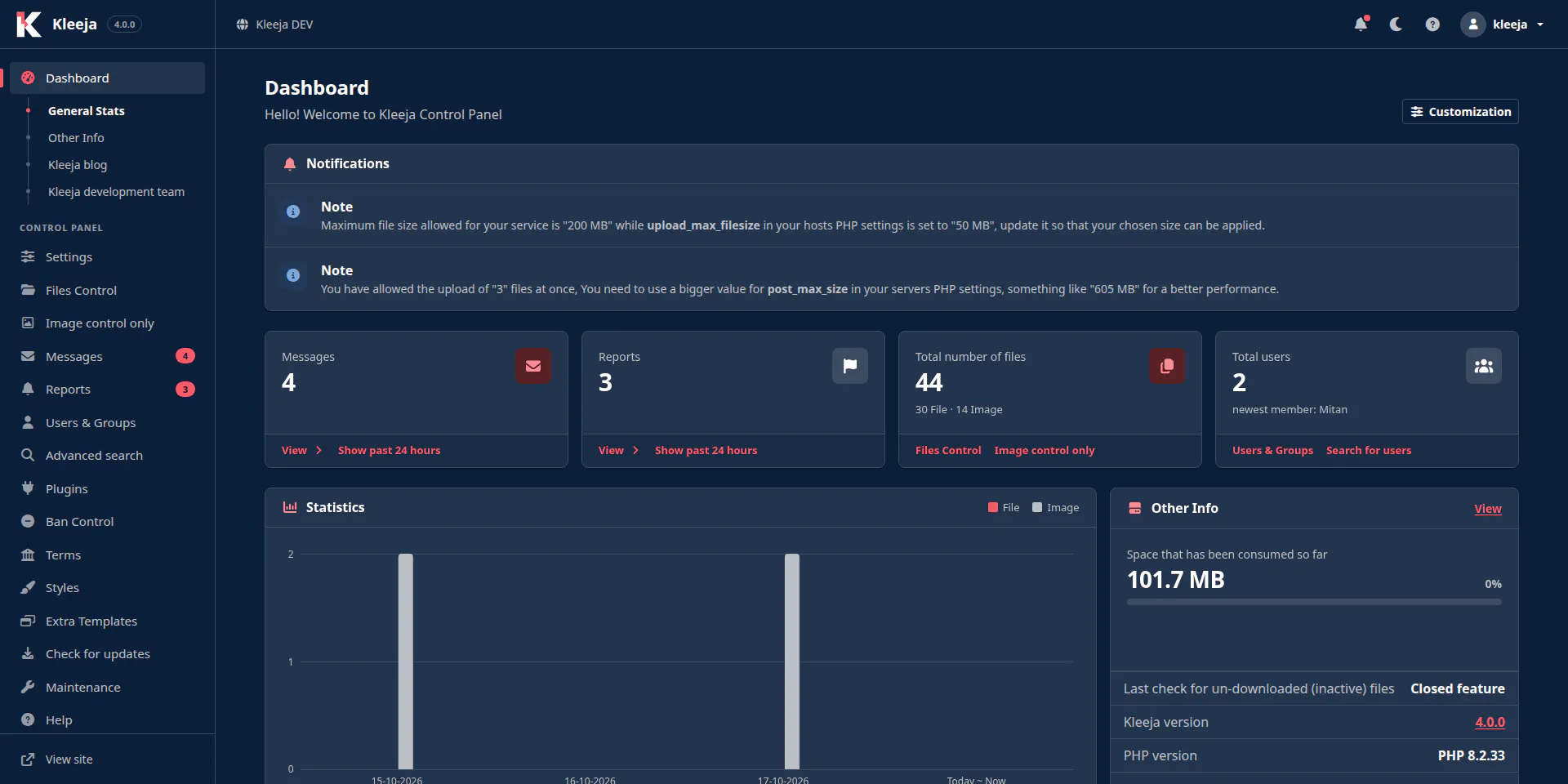
Task: Click the files copy icon in Total files card
Action: click(1167, 366)
